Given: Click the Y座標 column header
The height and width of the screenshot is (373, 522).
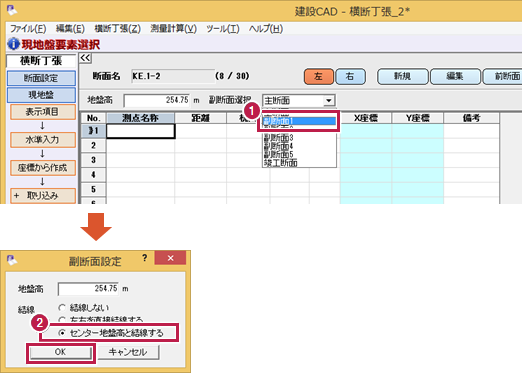Looking at the screenshot, I should [x=417, y=118].
